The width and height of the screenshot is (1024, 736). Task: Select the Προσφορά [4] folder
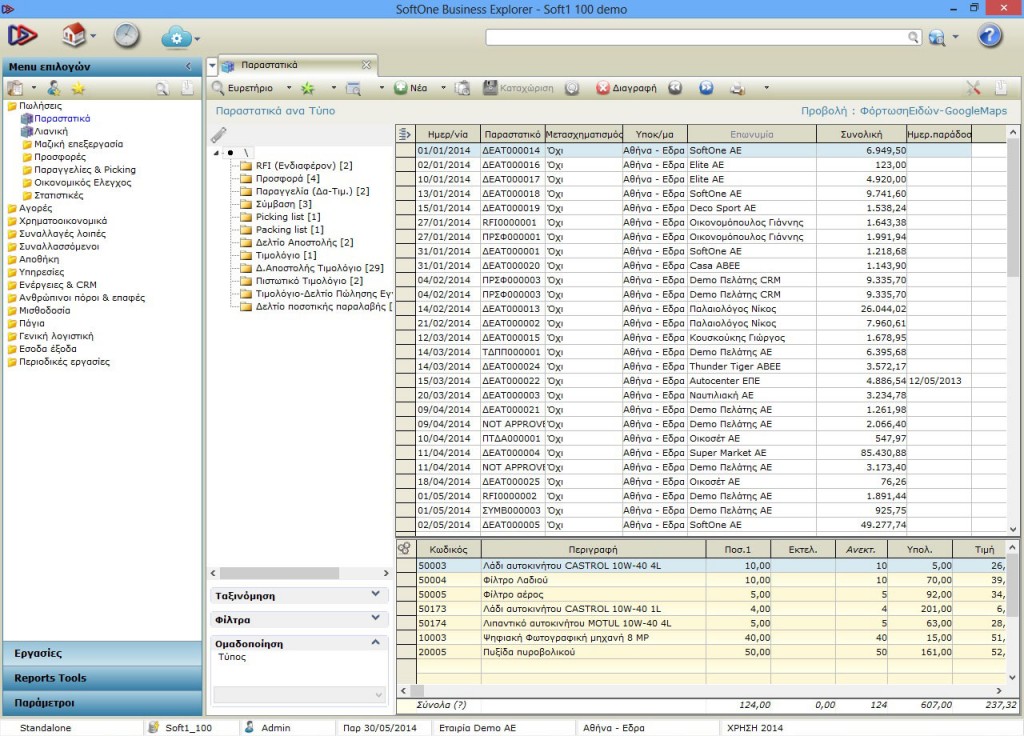point(287,178)
